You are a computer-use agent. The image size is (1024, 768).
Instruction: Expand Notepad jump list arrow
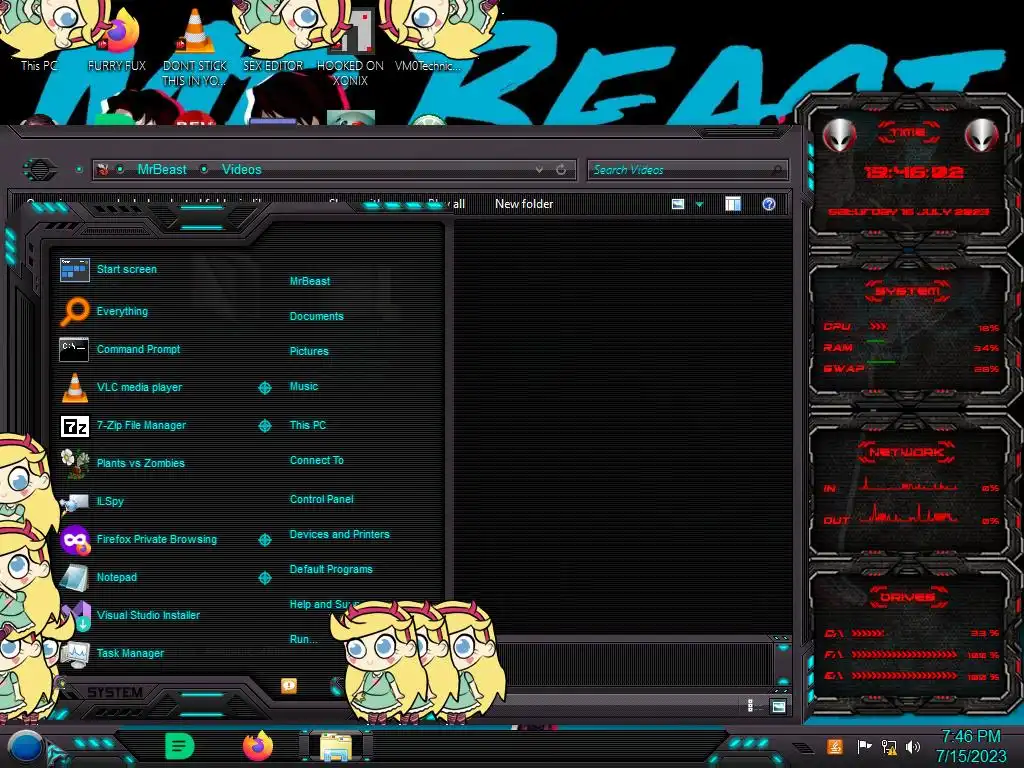[264, 578]
